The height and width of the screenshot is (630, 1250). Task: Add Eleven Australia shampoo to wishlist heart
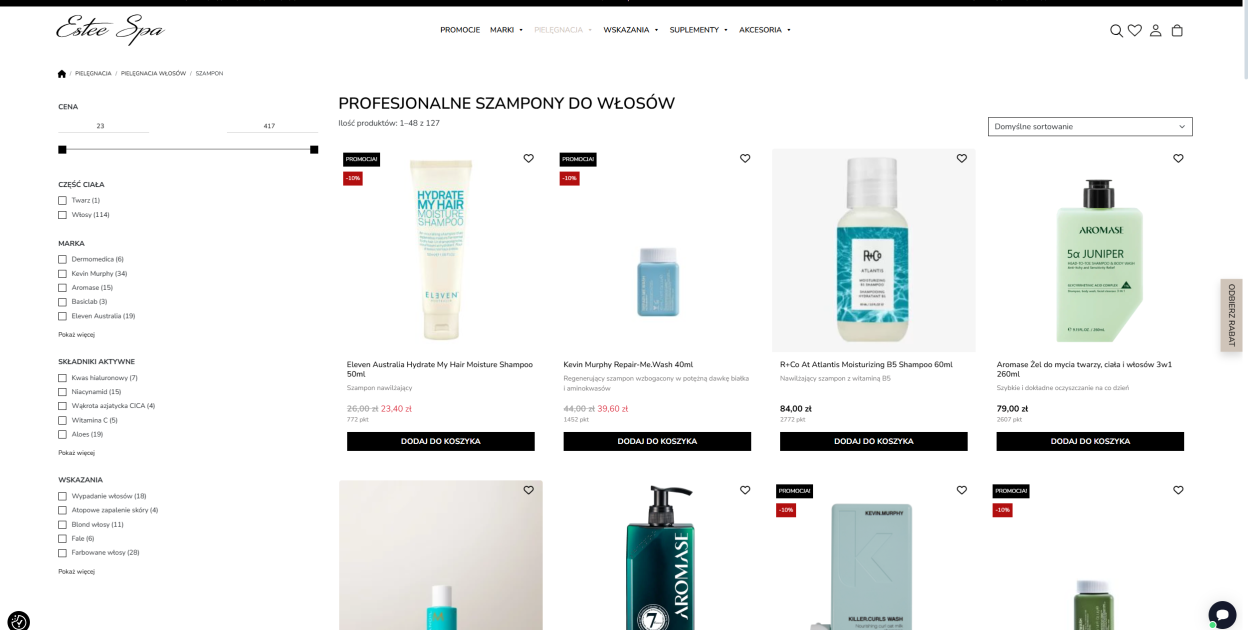coord(528,158)
